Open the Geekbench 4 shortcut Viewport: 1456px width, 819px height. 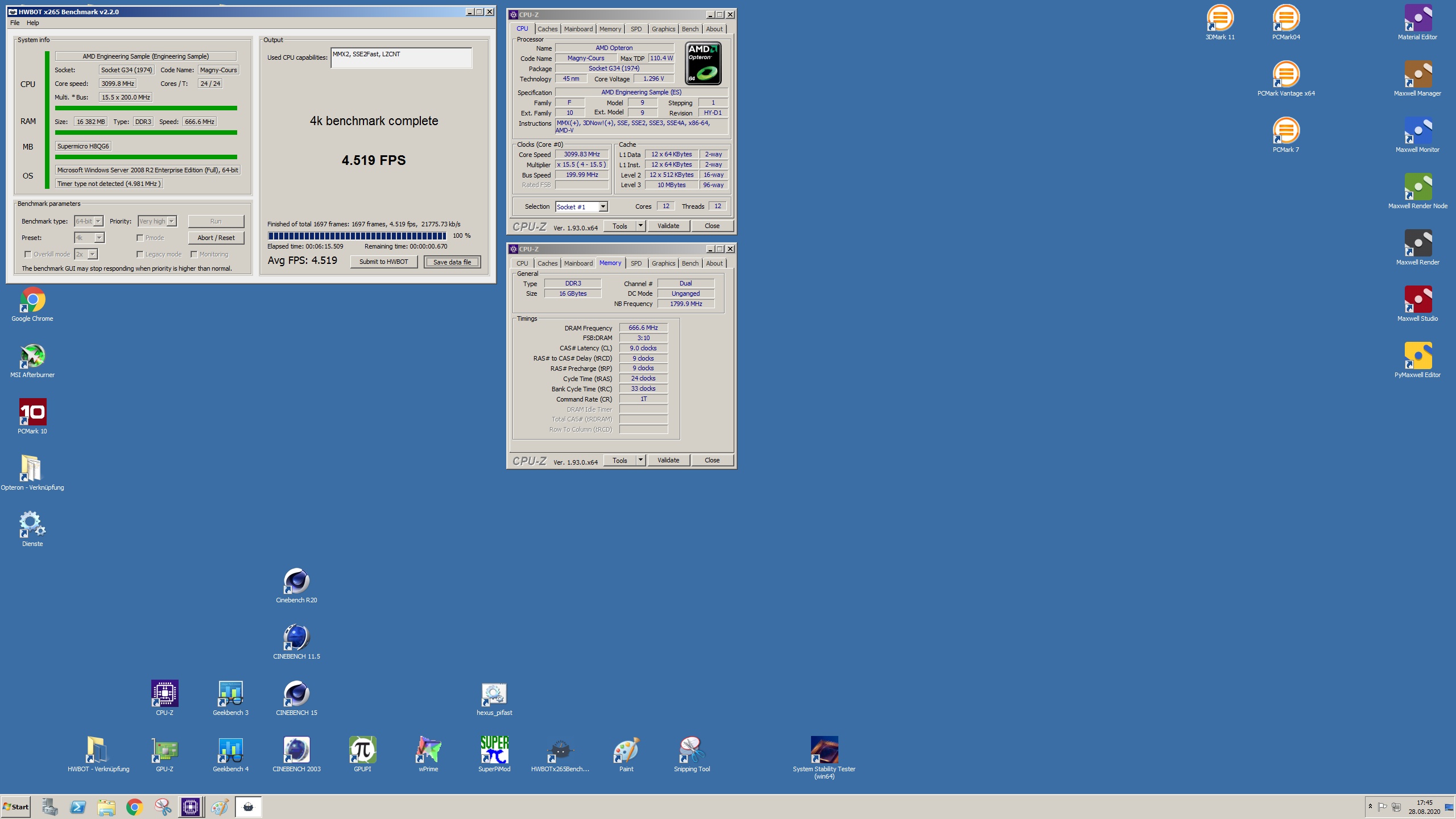tap(230, 755)
